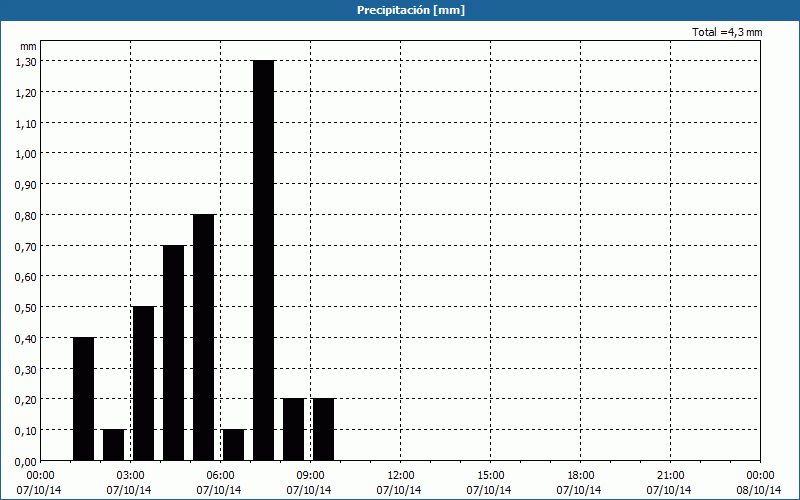This screenshot has height=500, width=800.
Task: Click the 0,60 y-axis label
Action: [x=26, y=277]
